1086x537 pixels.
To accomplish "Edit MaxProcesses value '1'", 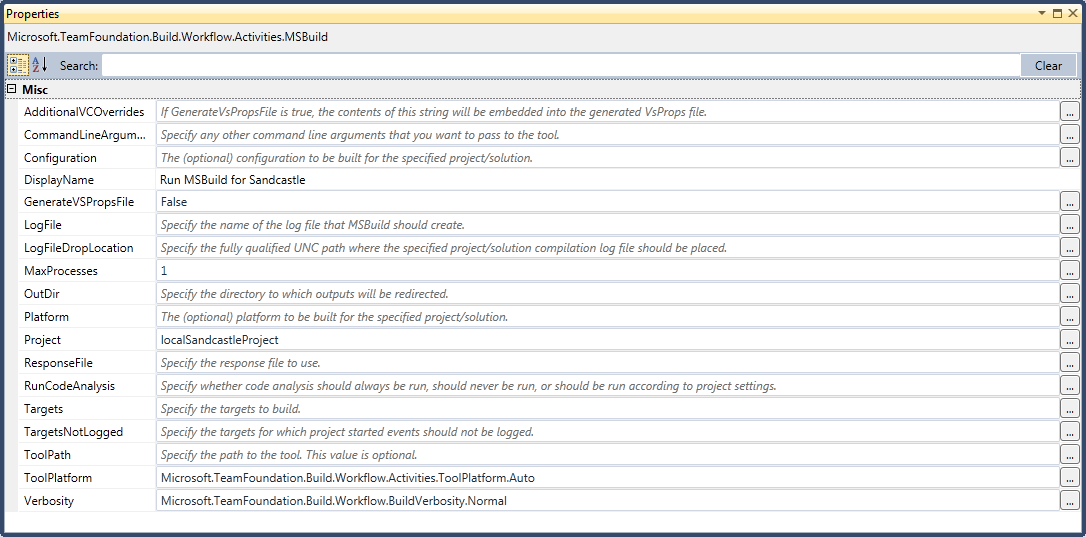I will 607,270.
